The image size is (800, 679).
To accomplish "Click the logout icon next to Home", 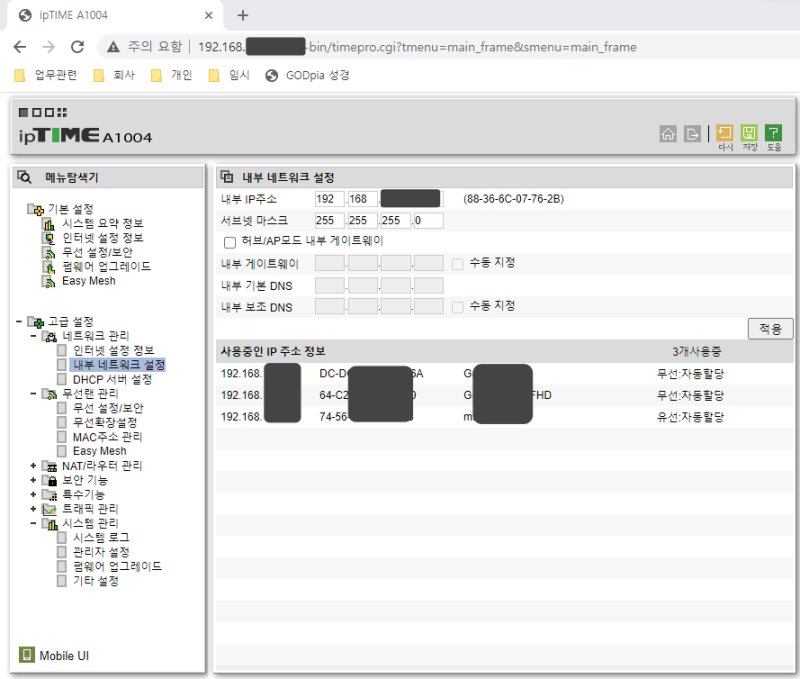I will pyautogui.click(x=692, y=133).
